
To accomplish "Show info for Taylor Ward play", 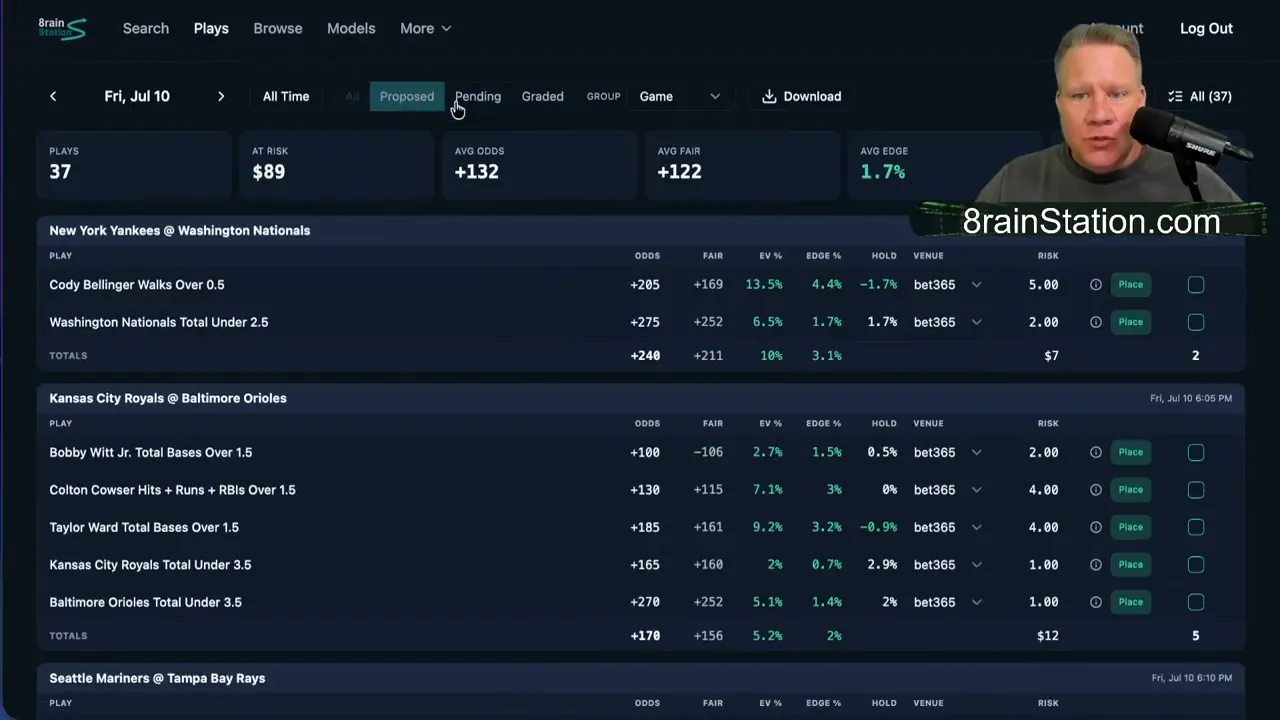I will point(1095,527).
